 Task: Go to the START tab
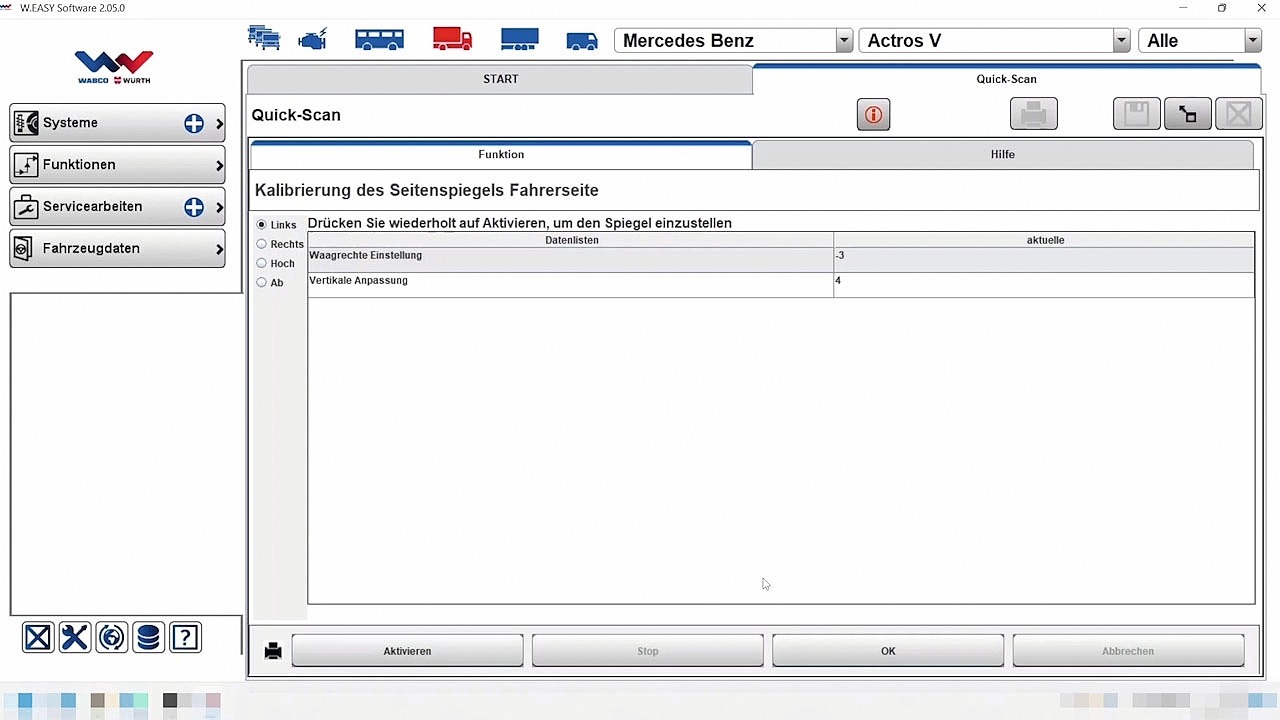point(500,79)
